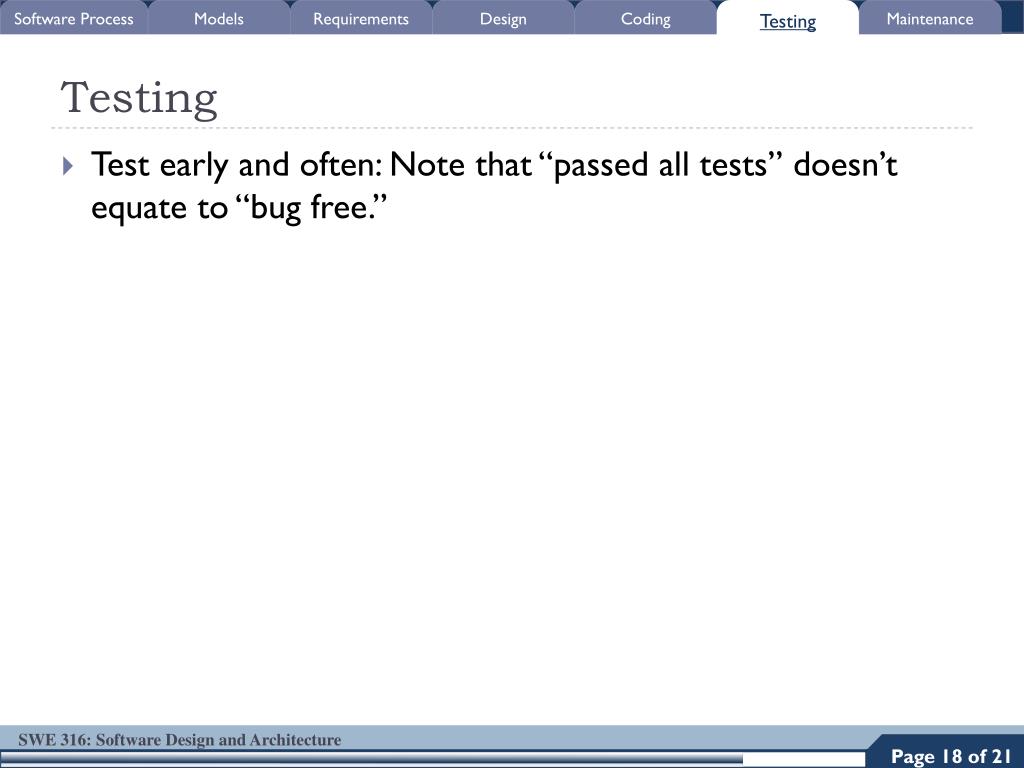Click the Testing slide title
Screen dimensions: 1024x768
(138, 99)
